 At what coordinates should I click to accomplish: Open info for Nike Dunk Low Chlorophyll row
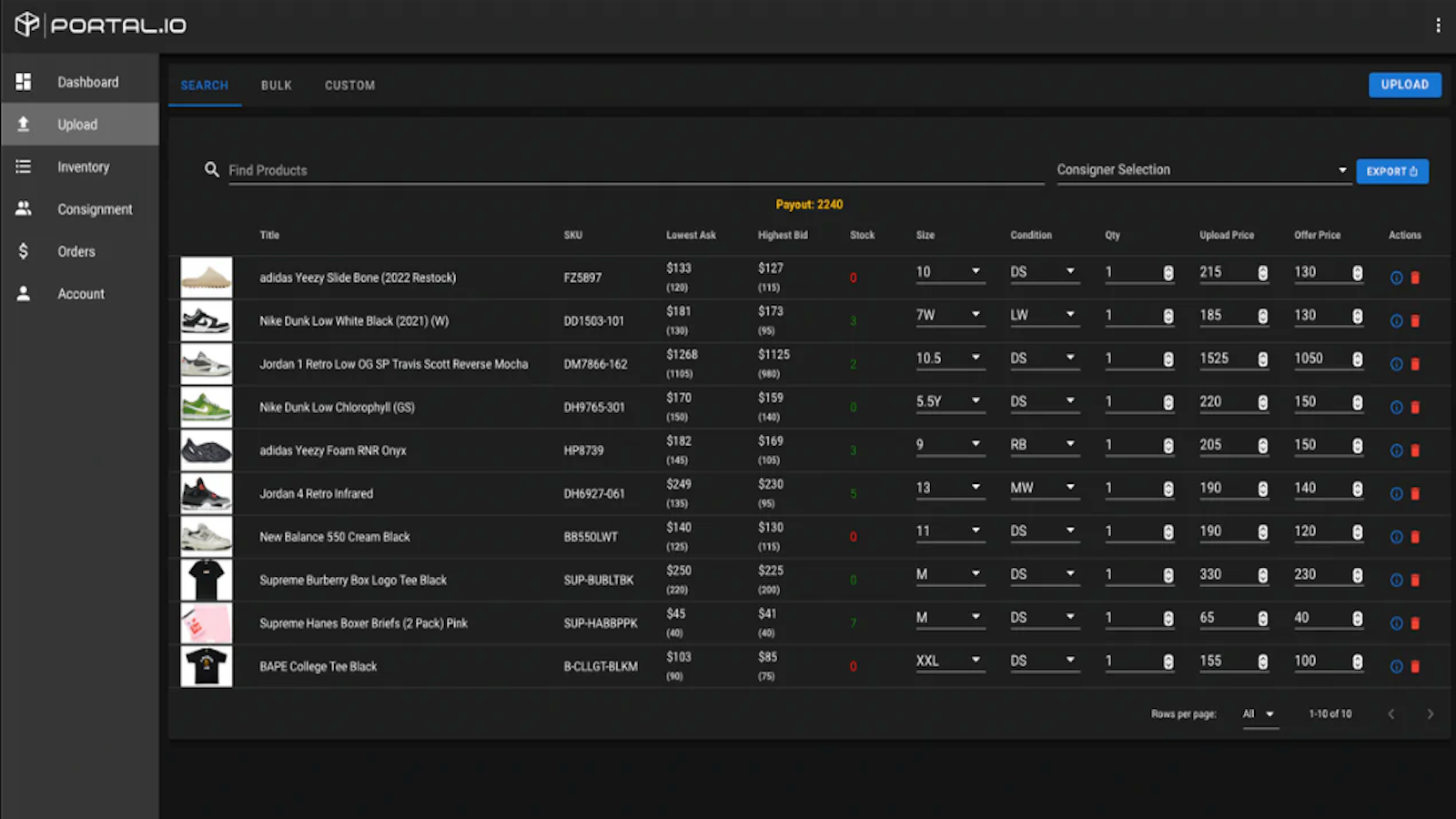pyautogui.click(x=1396, y=408)
